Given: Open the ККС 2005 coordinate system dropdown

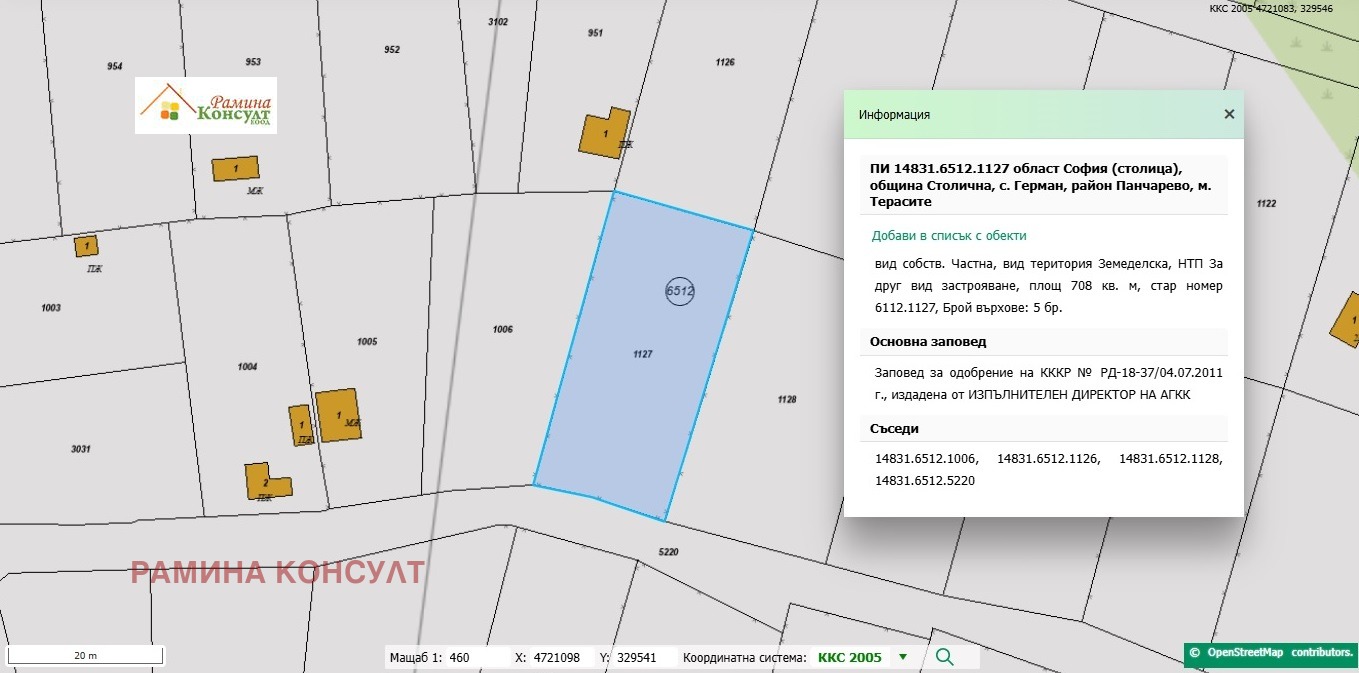Looking at the screenshot, I should coord(850,657).
